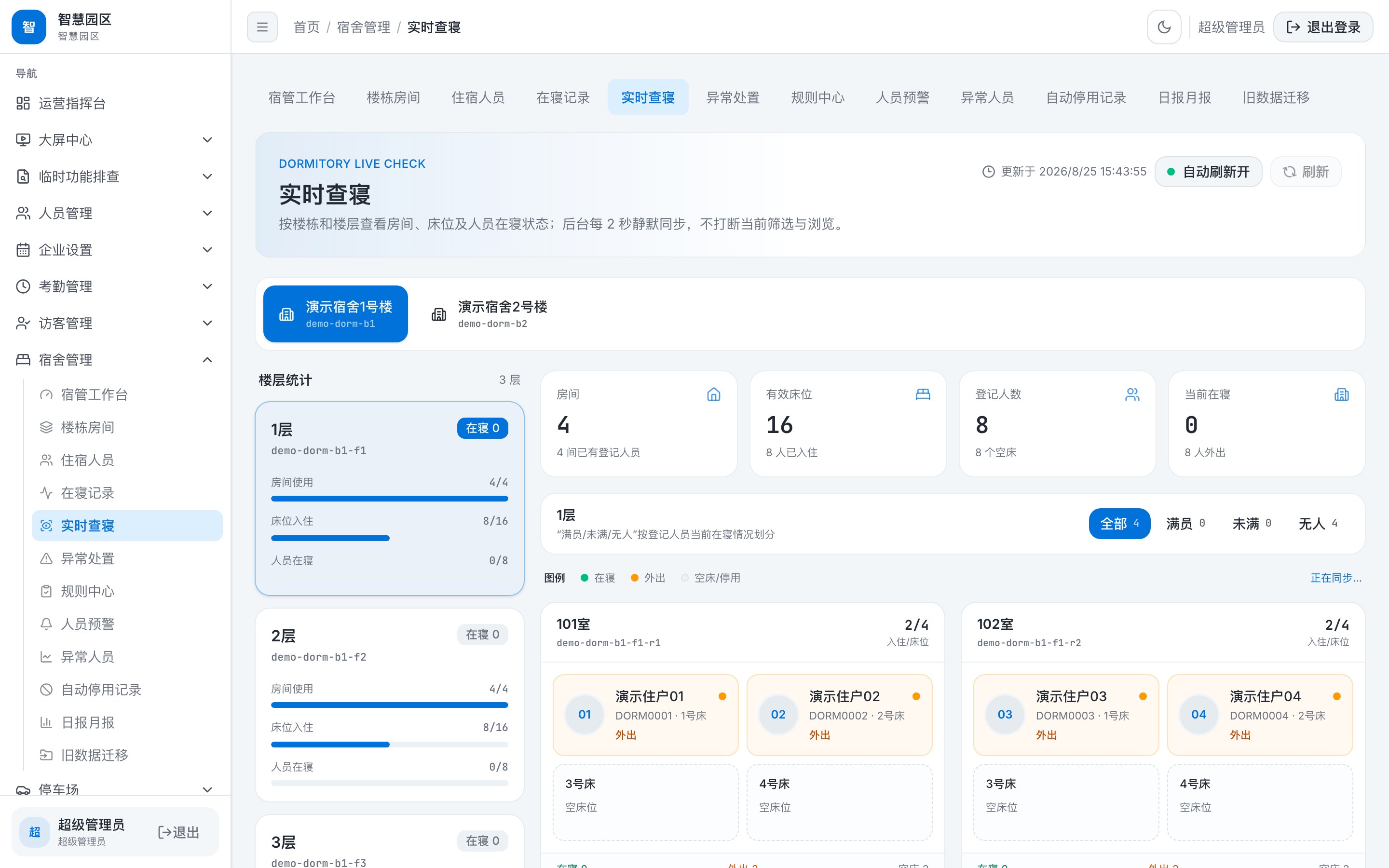Click the 考勤管理 clock icon

pyautogui.click(x=23, y=286)
